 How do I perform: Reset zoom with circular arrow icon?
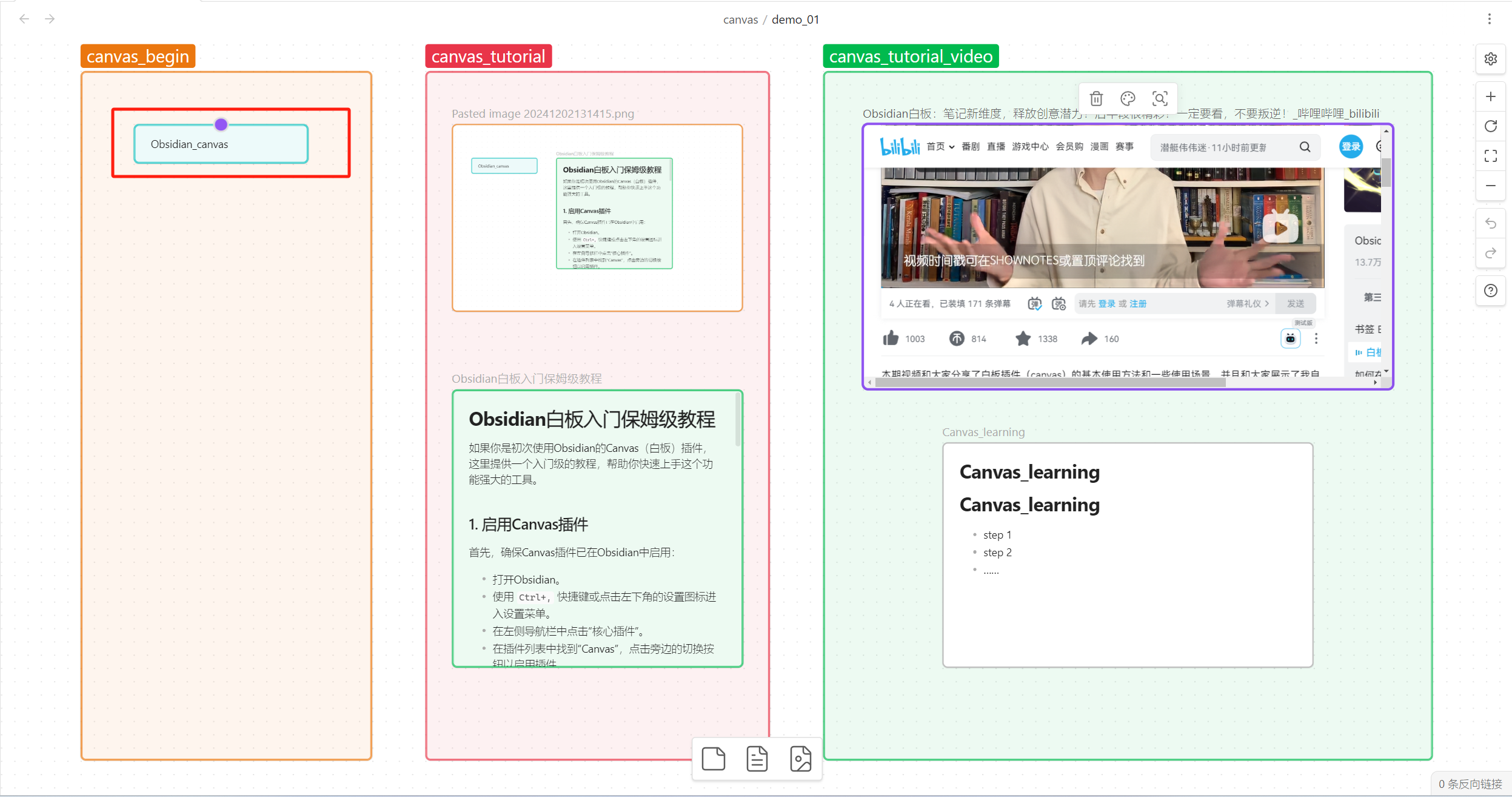tap(1490, 126)
